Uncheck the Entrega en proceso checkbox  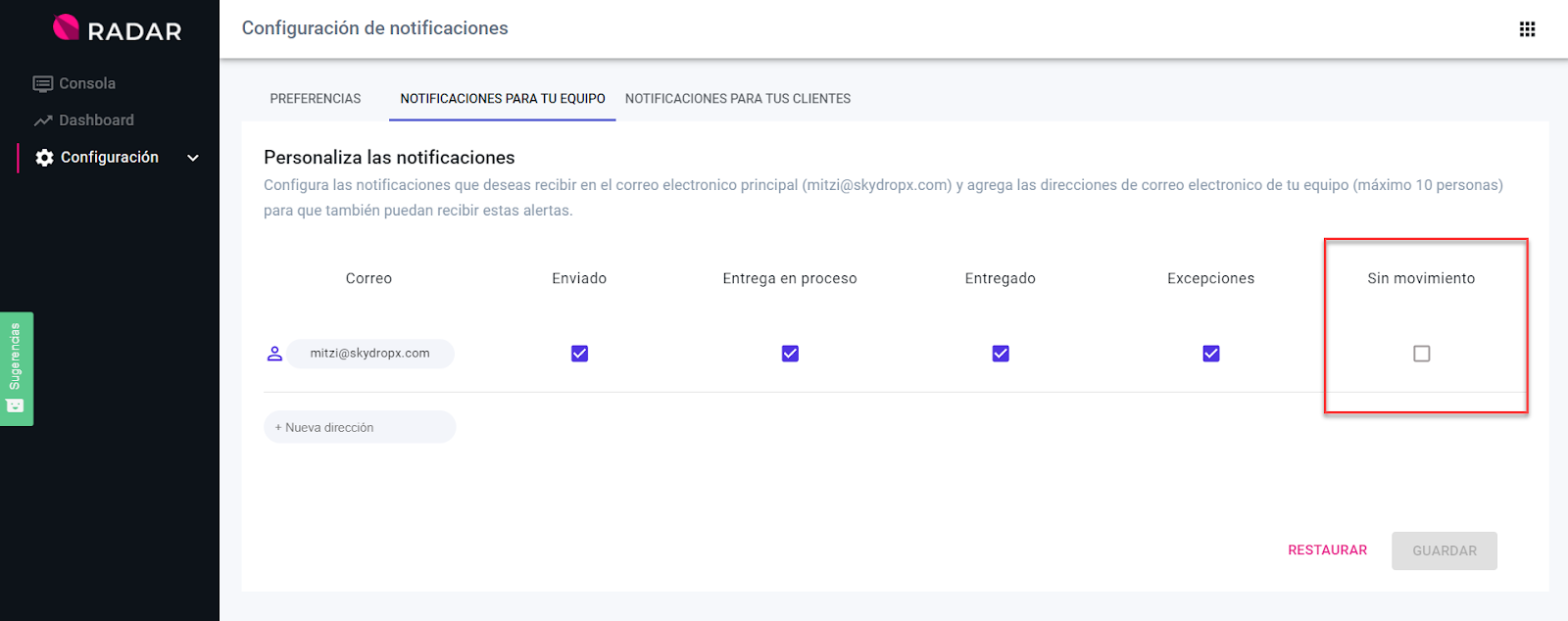point(790,354)
